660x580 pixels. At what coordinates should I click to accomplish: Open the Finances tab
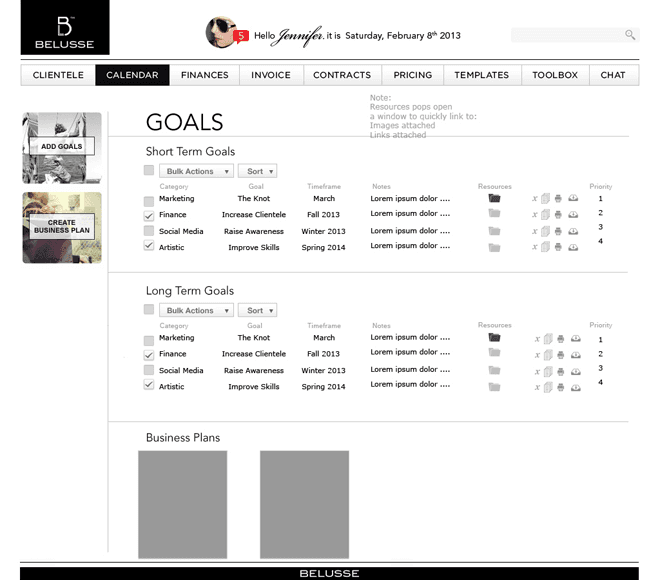point(205,75)
